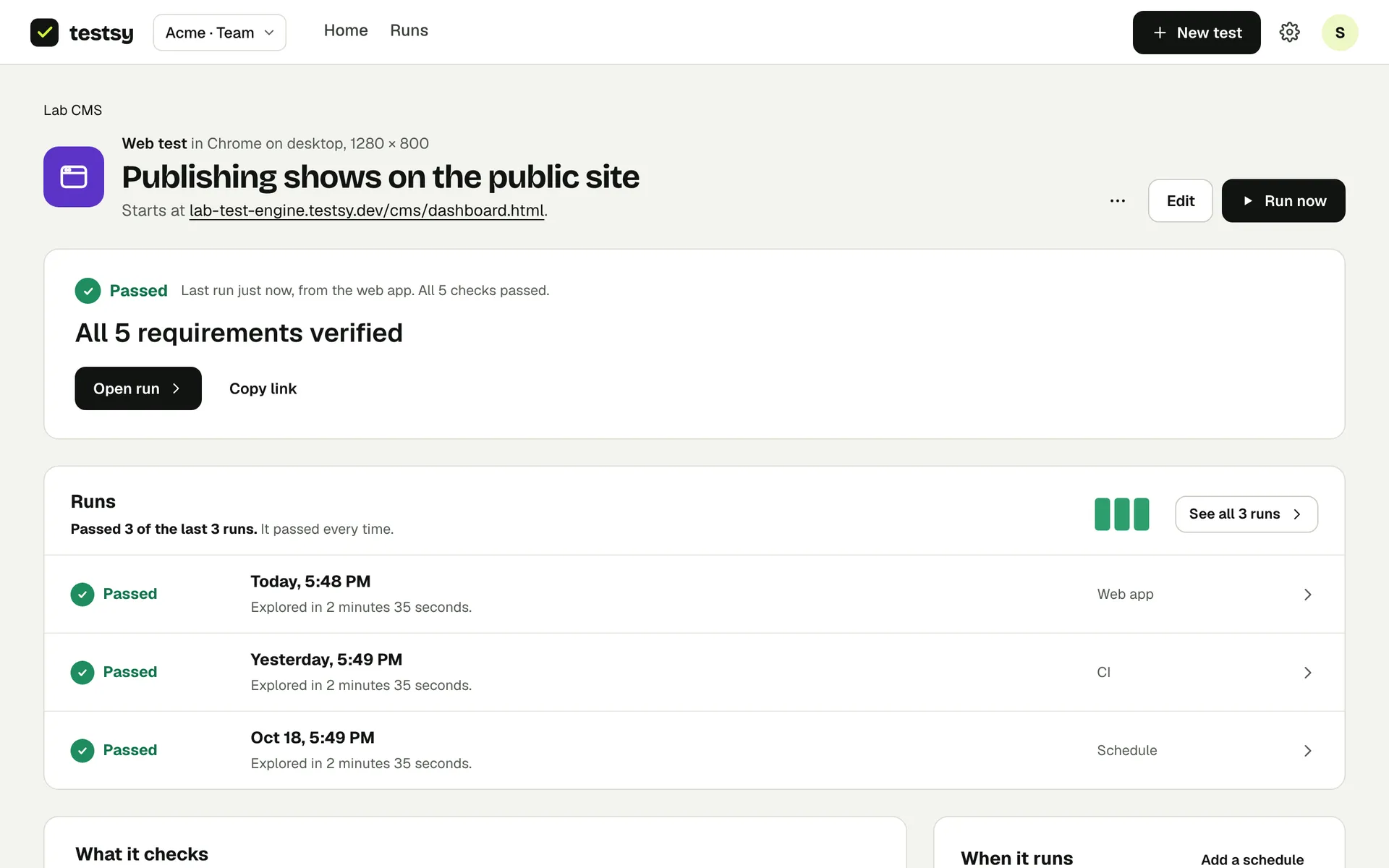Click the Today, 5:48 PM timestamp
The image size is (1389, 868).
(x=310, y=582)
